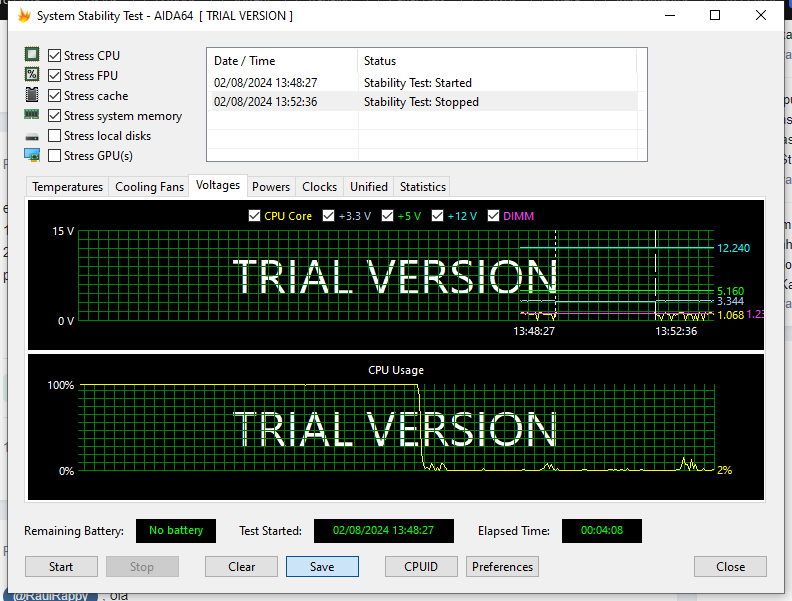Image resolution: width=792 pixels, height=601 pixels.
Task: Open the Cooling Fans tab
Action: coord(150,187)
